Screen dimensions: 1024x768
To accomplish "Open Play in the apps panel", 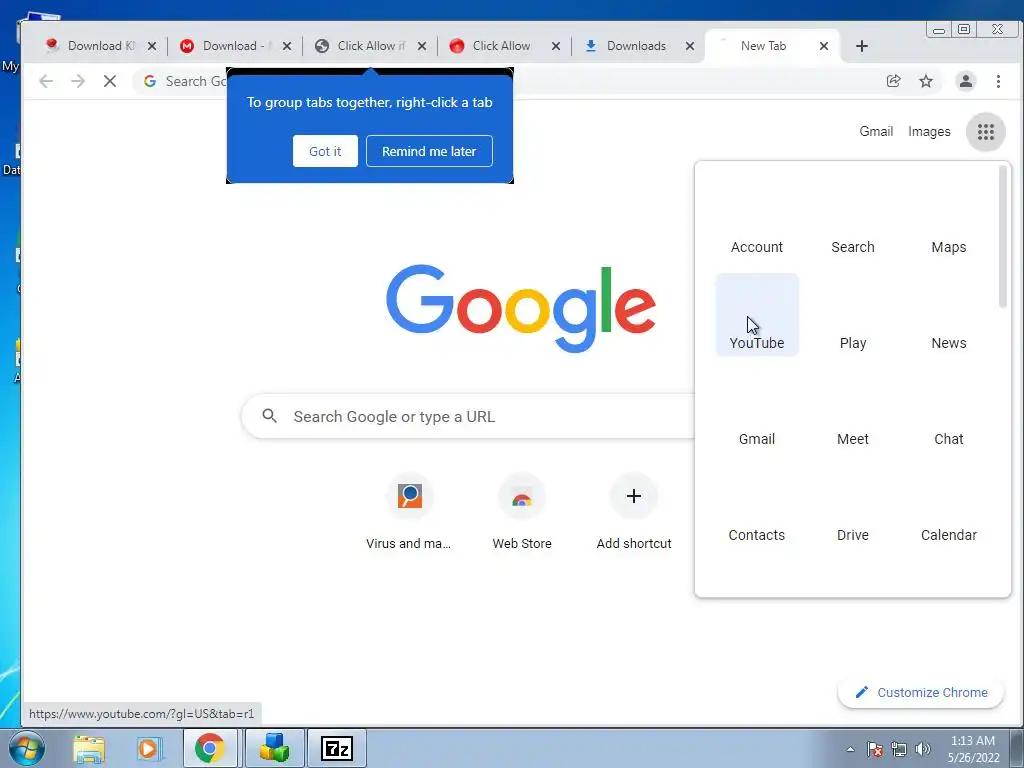I will [853, 315].
